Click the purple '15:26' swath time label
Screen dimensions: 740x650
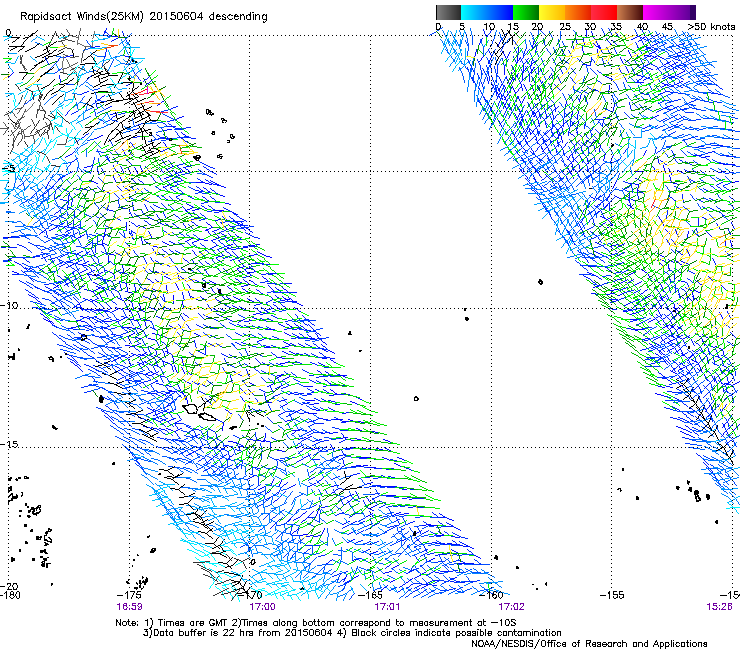(x=719, y=607)
